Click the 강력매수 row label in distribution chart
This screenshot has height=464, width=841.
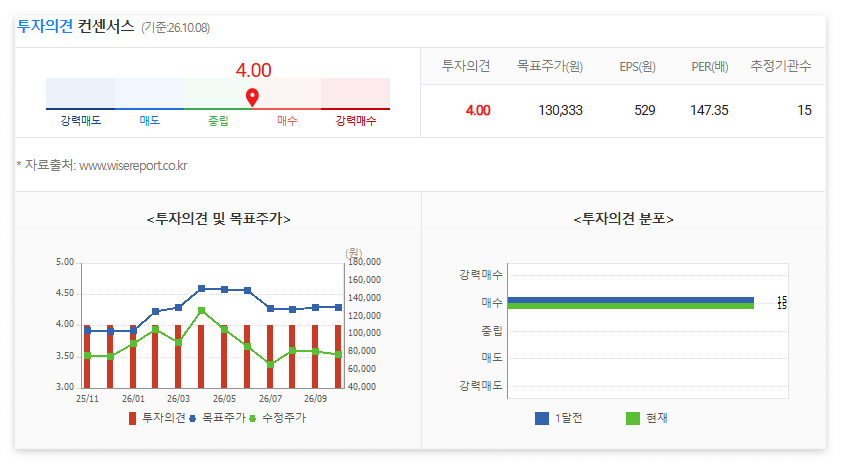click(481, 275)
